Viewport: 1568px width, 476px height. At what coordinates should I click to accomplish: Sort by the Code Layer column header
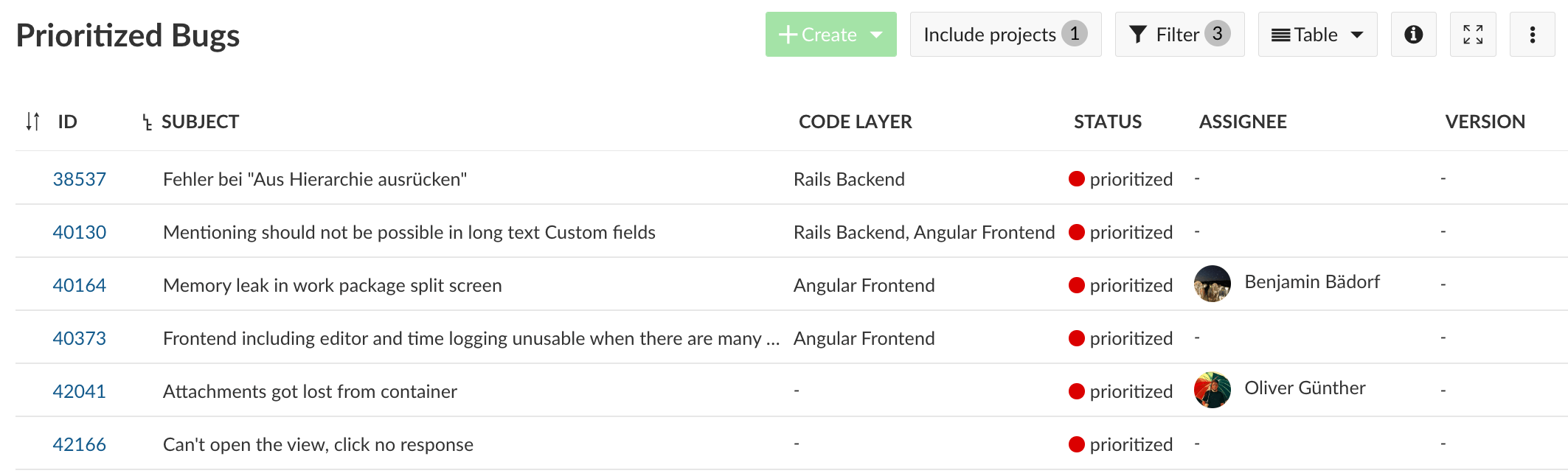click(x=855, y=122)
